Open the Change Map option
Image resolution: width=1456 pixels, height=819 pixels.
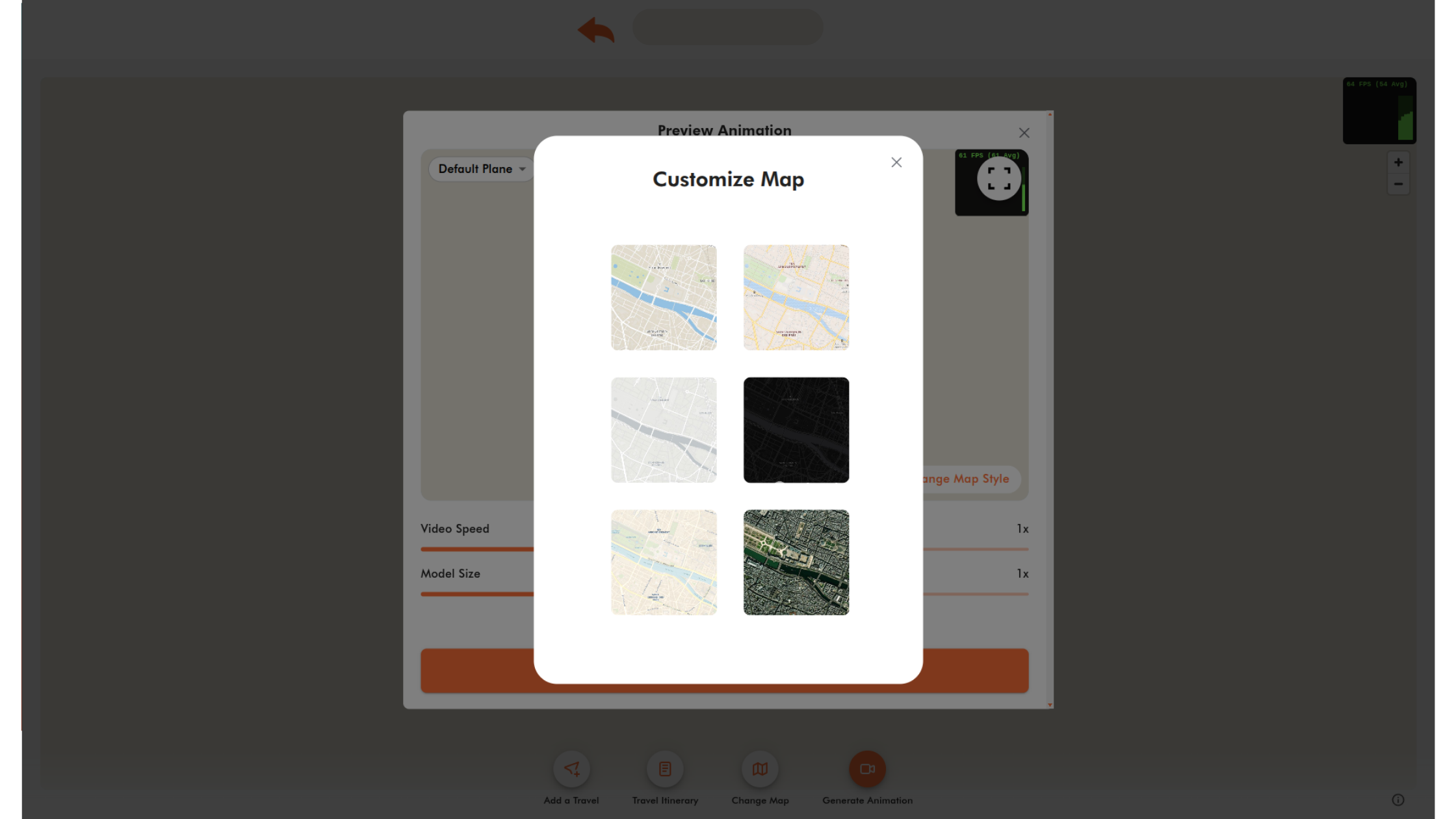tap(760, 769)
